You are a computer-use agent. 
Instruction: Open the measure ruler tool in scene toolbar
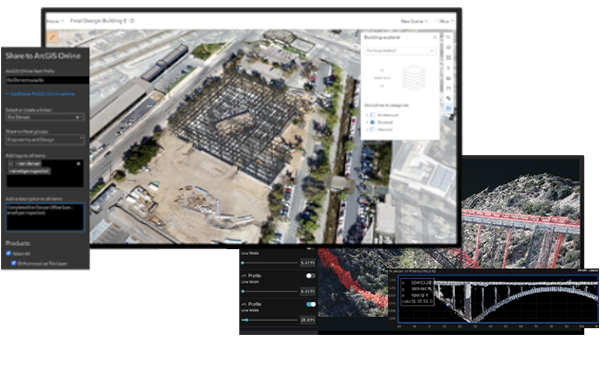448,98
